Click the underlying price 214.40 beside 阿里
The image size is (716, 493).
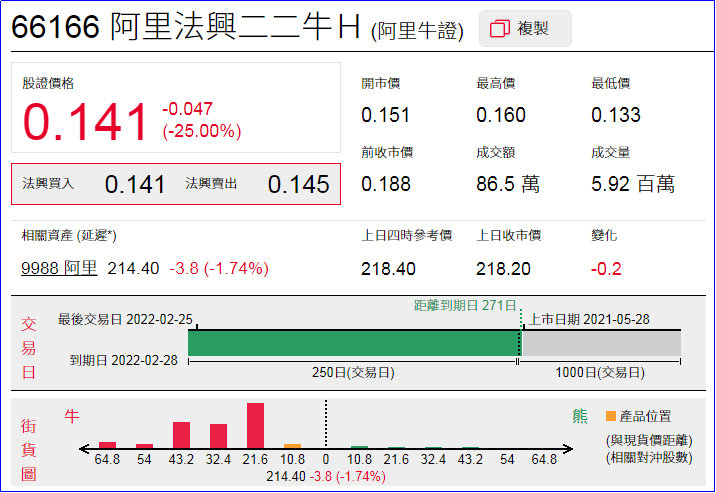coord(133,268)
